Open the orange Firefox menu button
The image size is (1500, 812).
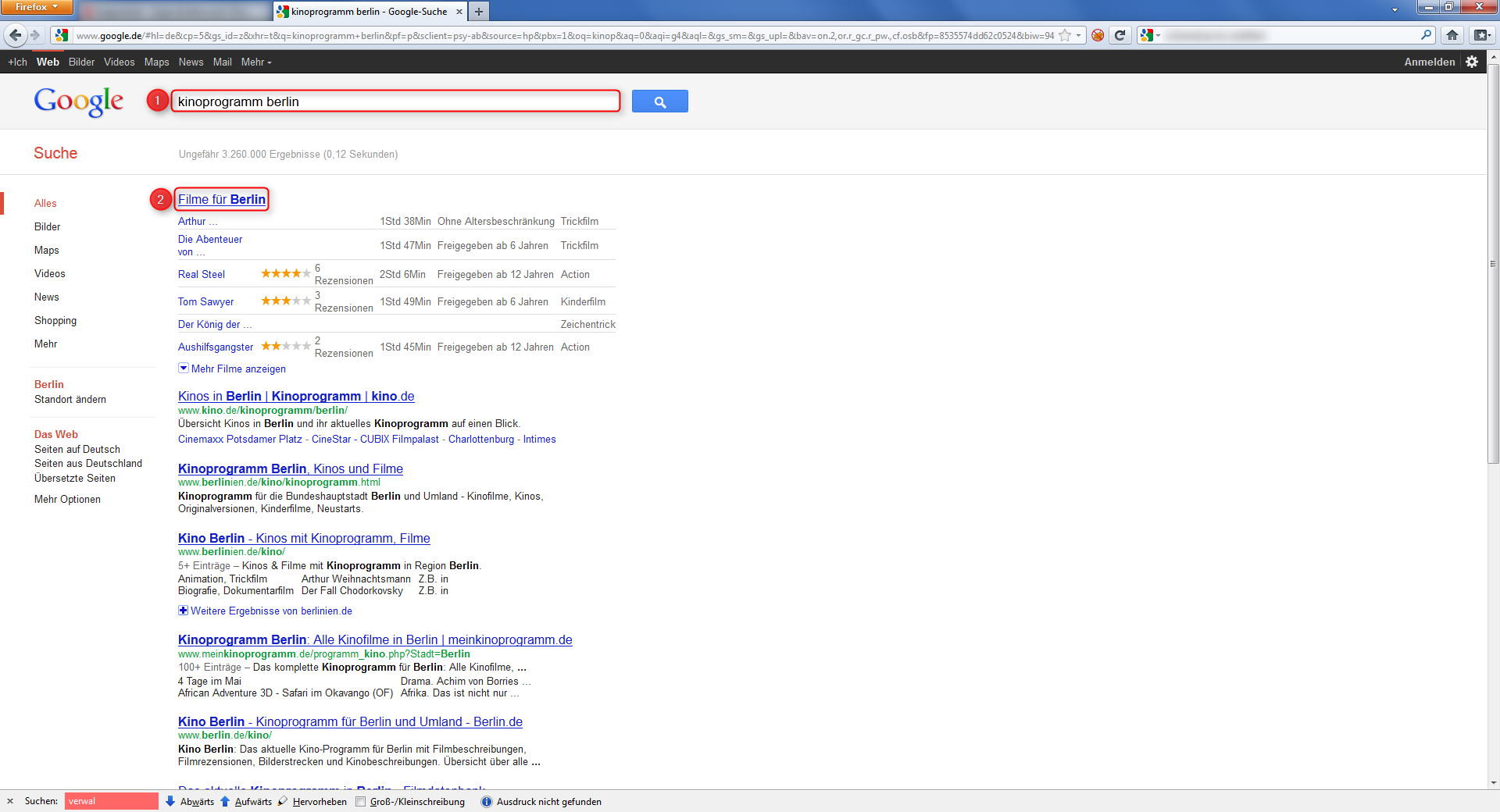point(36,7)
